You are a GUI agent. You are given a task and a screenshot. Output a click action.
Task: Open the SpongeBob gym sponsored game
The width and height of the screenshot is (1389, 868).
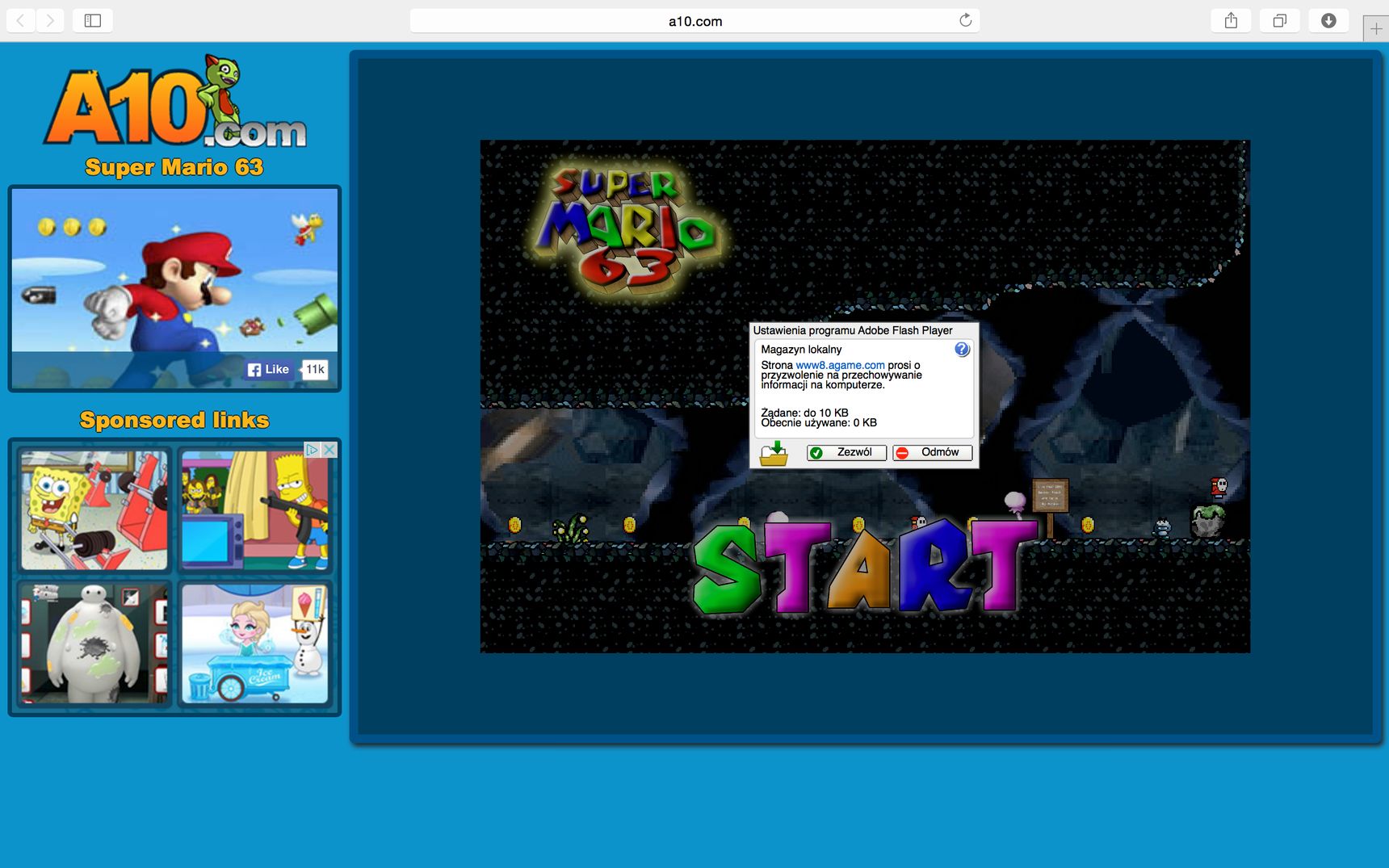point(94,510)
